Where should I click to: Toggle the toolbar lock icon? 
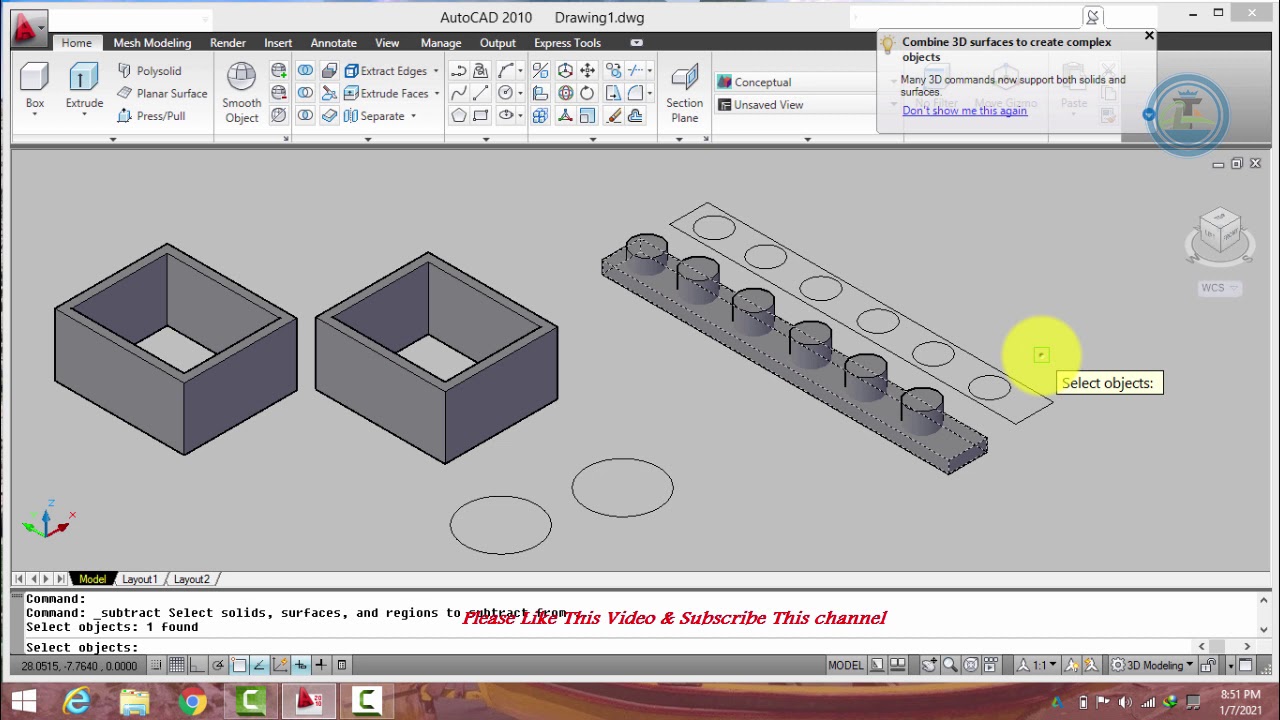click(x=1209, y=665)
